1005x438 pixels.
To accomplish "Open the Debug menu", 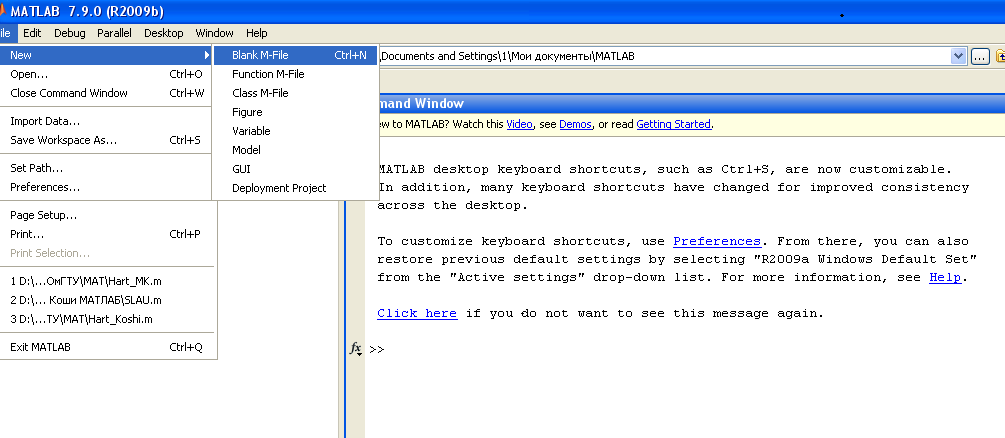I will click(69, 33).
